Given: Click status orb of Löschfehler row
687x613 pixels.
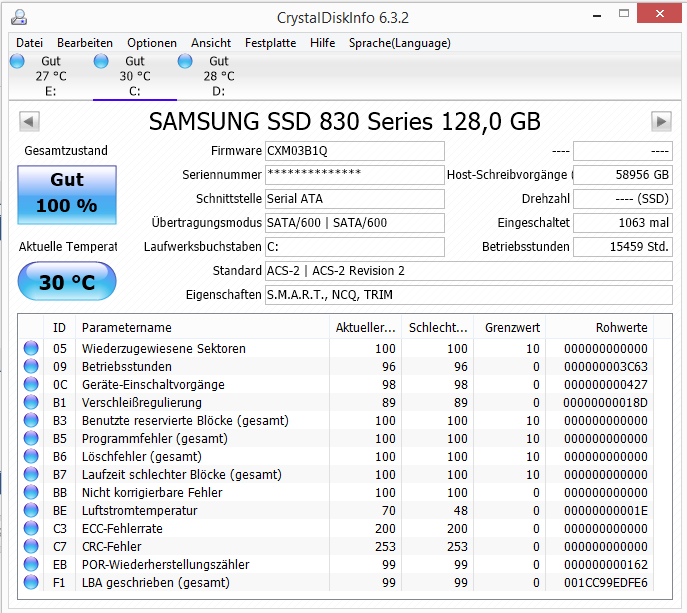Looking at the screenshot, I should click(x=31, y=456).
